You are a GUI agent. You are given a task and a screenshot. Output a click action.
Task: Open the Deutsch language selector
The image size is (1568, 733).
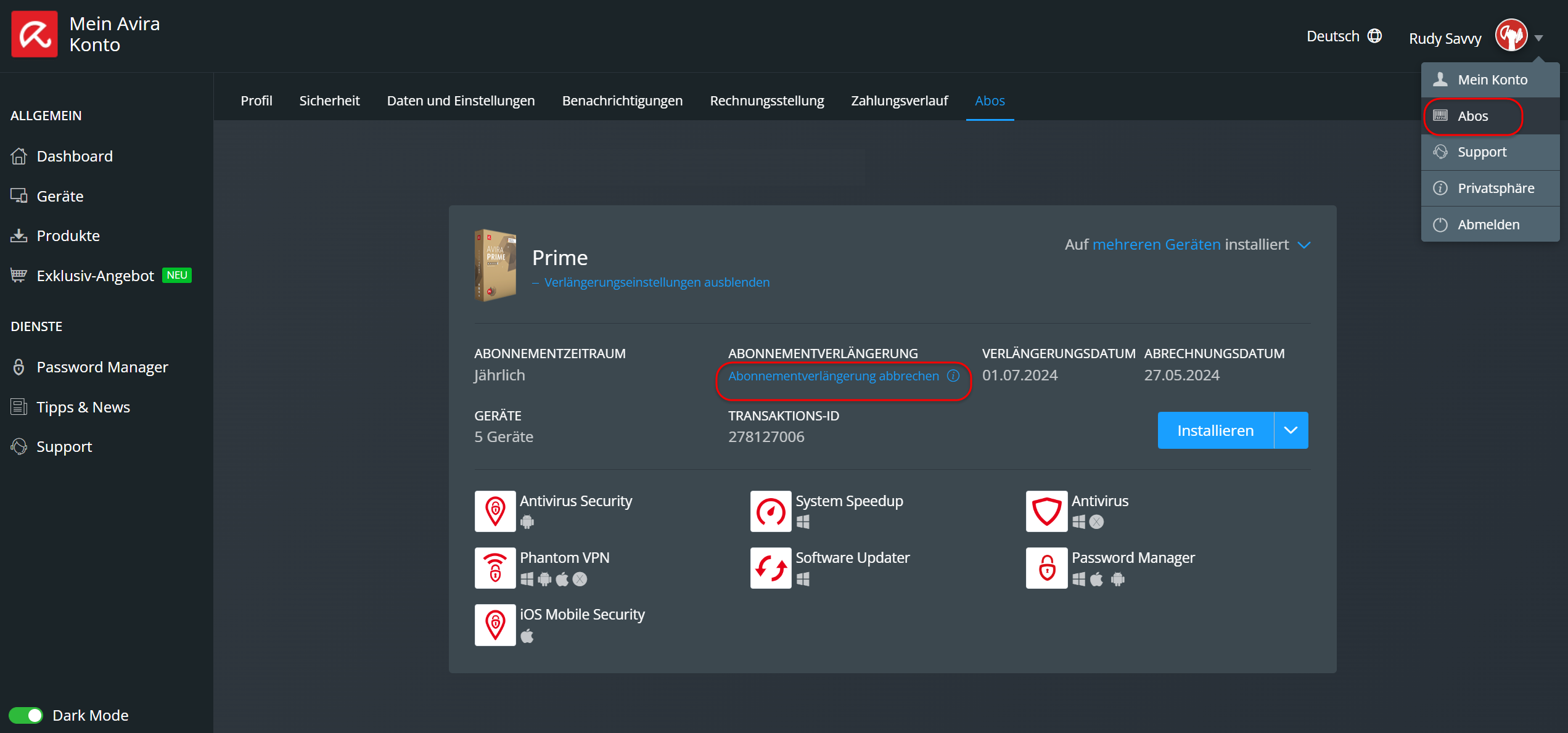click(1344, 36)
